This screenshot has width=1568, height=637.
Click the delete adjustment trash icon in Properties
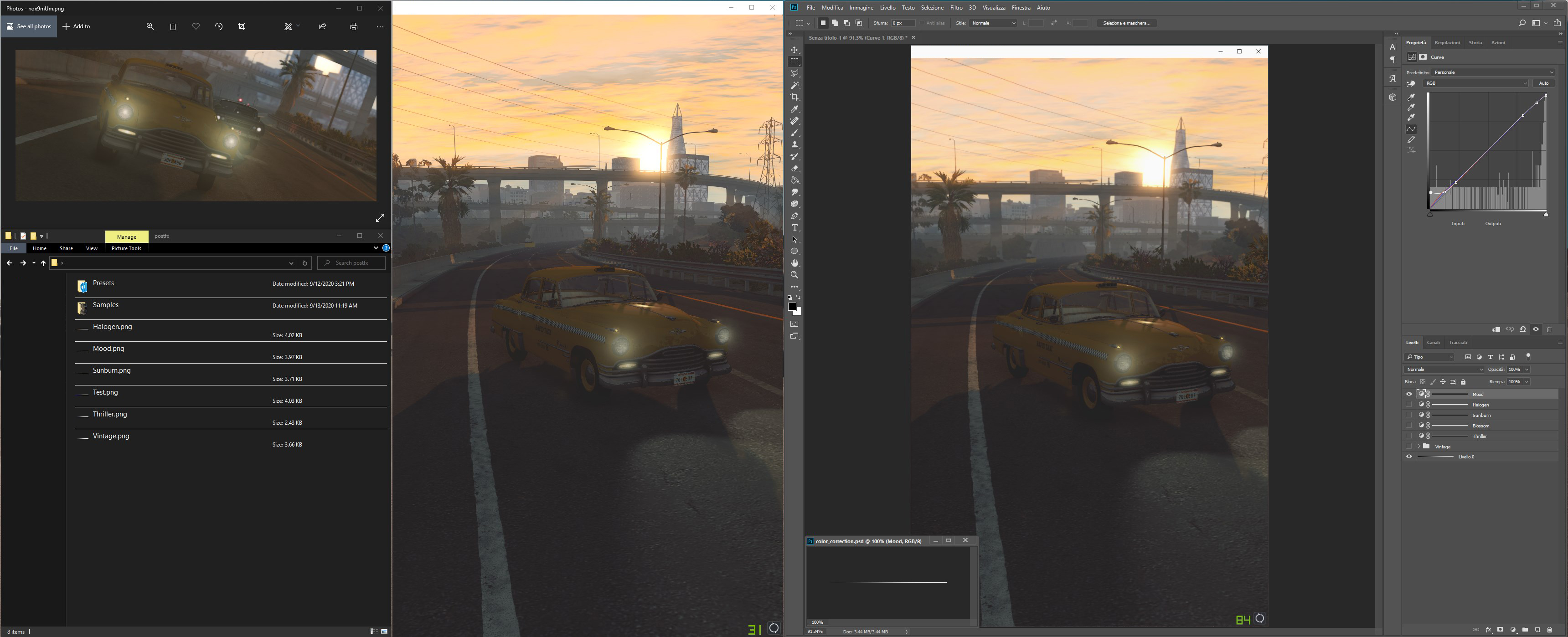[1549, 329]
